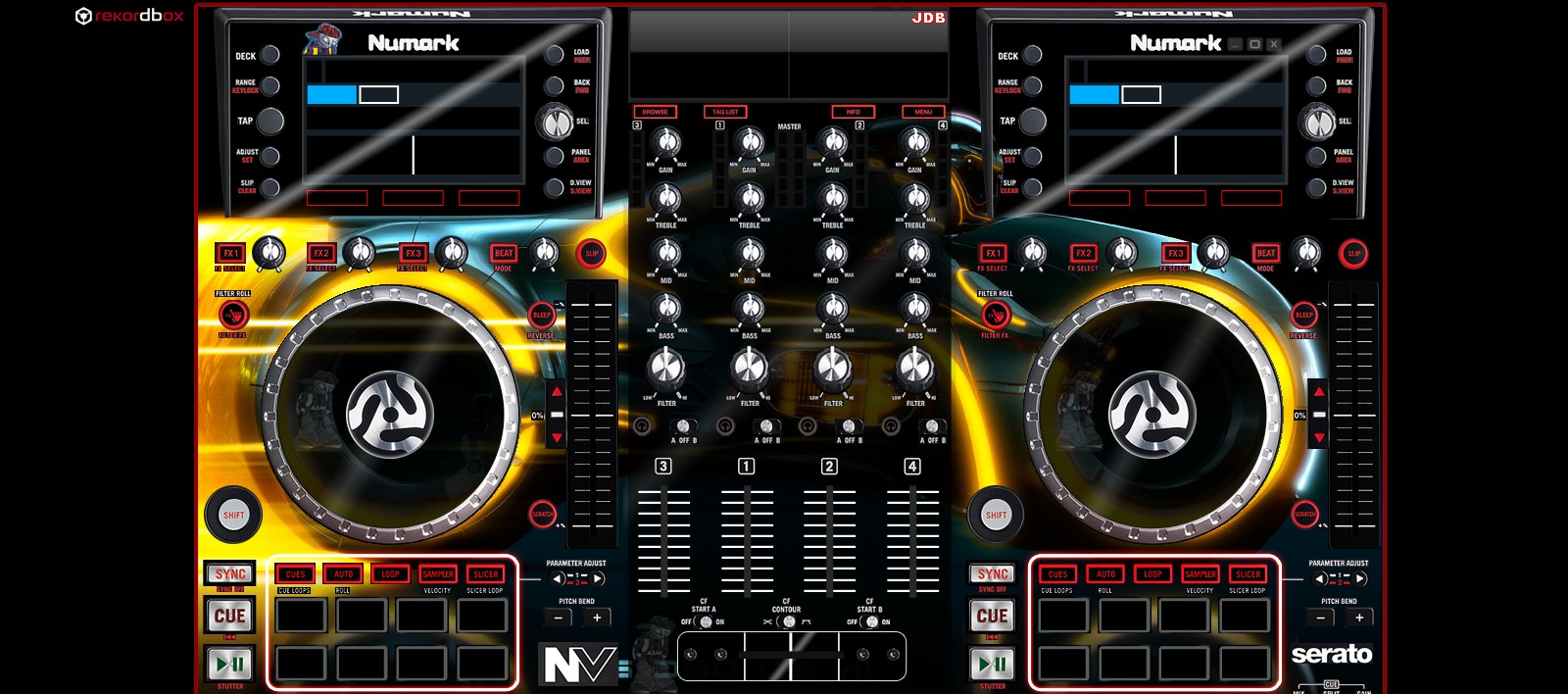
Task: Click the BACK/Fwd button on left display
Action: tap(555, 86)
